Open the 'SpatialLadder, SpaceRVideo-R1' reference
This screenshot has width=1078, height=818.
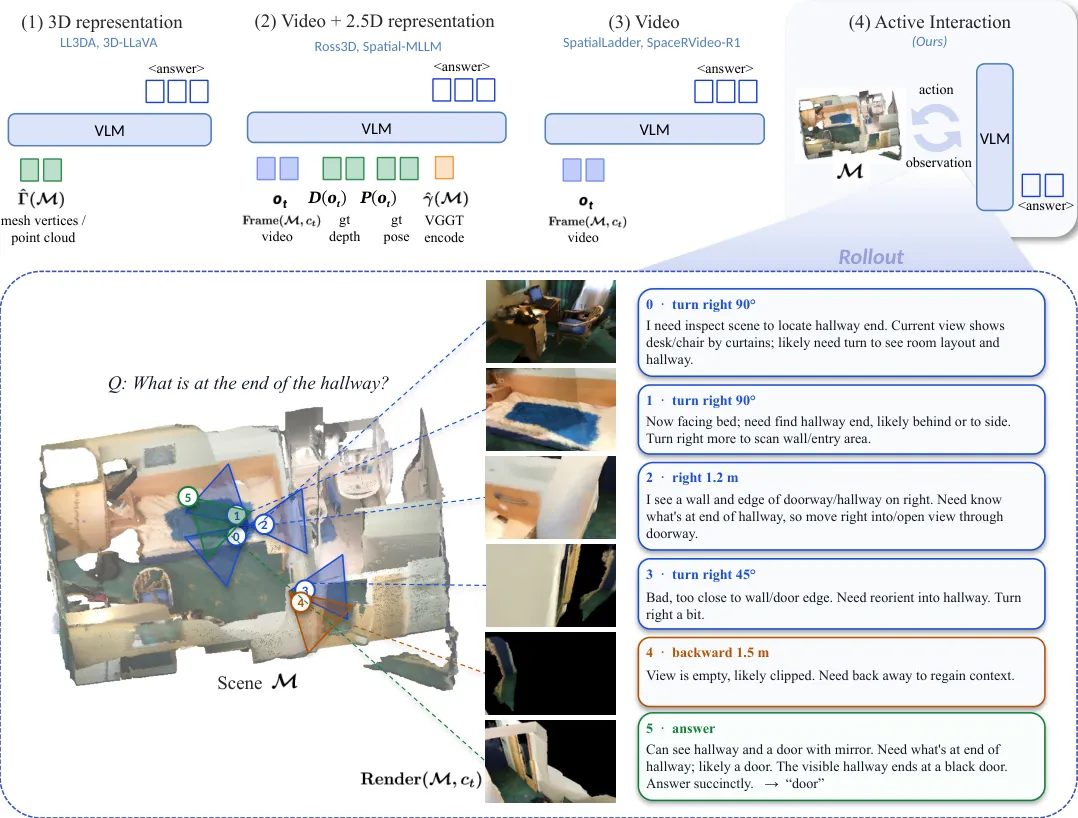[652, 43]
